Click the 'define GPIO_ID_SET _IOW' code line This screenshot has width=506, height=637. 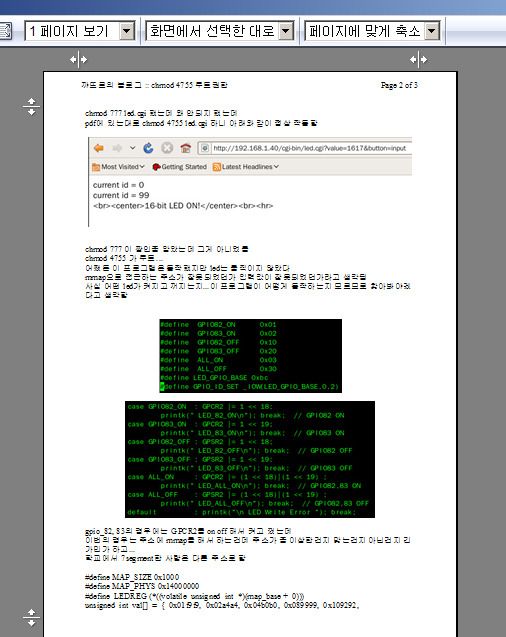[x=249, y=386]
